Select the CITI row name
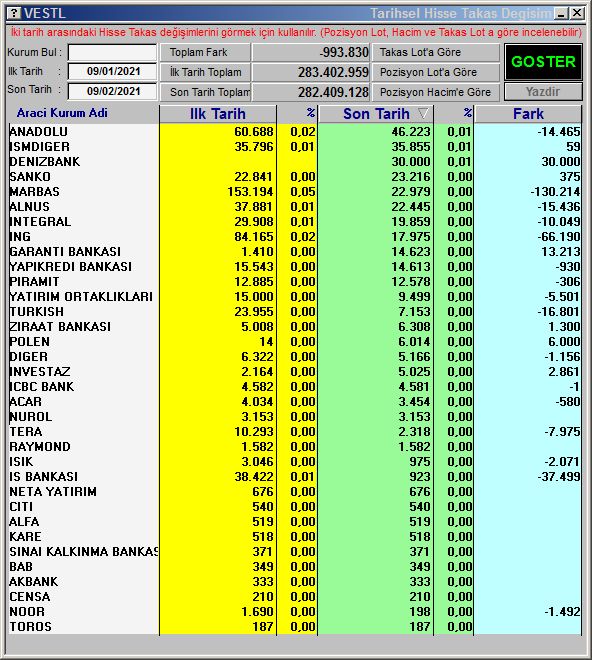 click(x=21, y=507)
